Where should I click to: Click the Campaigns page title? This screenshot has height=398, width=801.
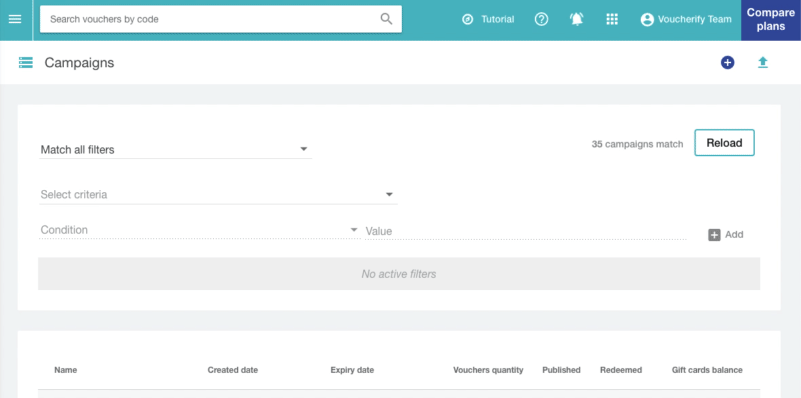pos(79,63)
